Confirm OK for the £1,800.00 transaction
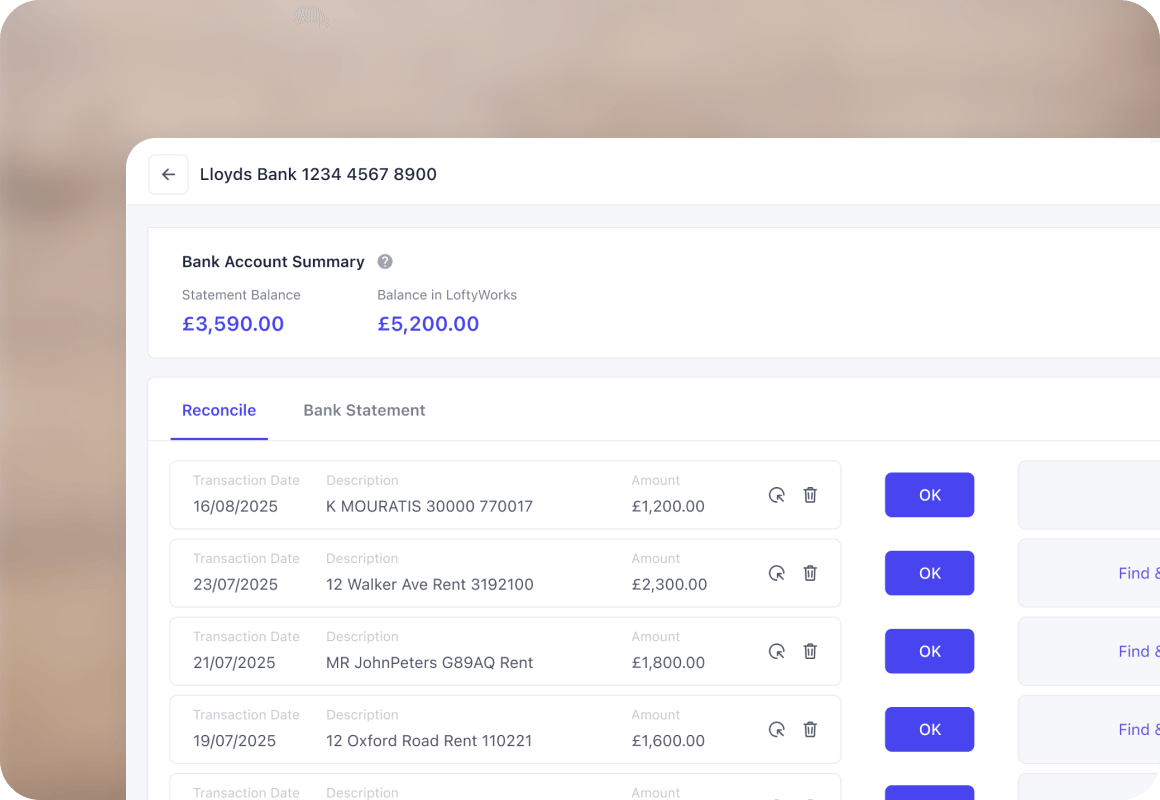 coord(929,651)
